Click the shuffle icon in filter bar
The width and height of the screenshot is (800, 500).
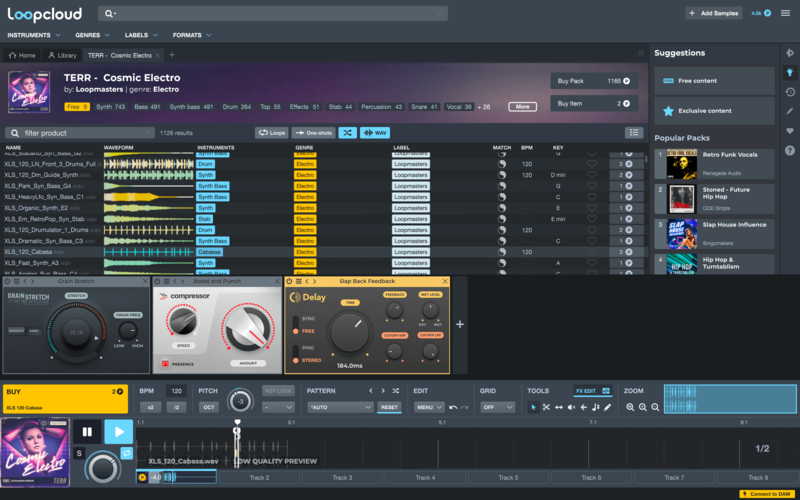pyautogui.click(x=347, y=132)
